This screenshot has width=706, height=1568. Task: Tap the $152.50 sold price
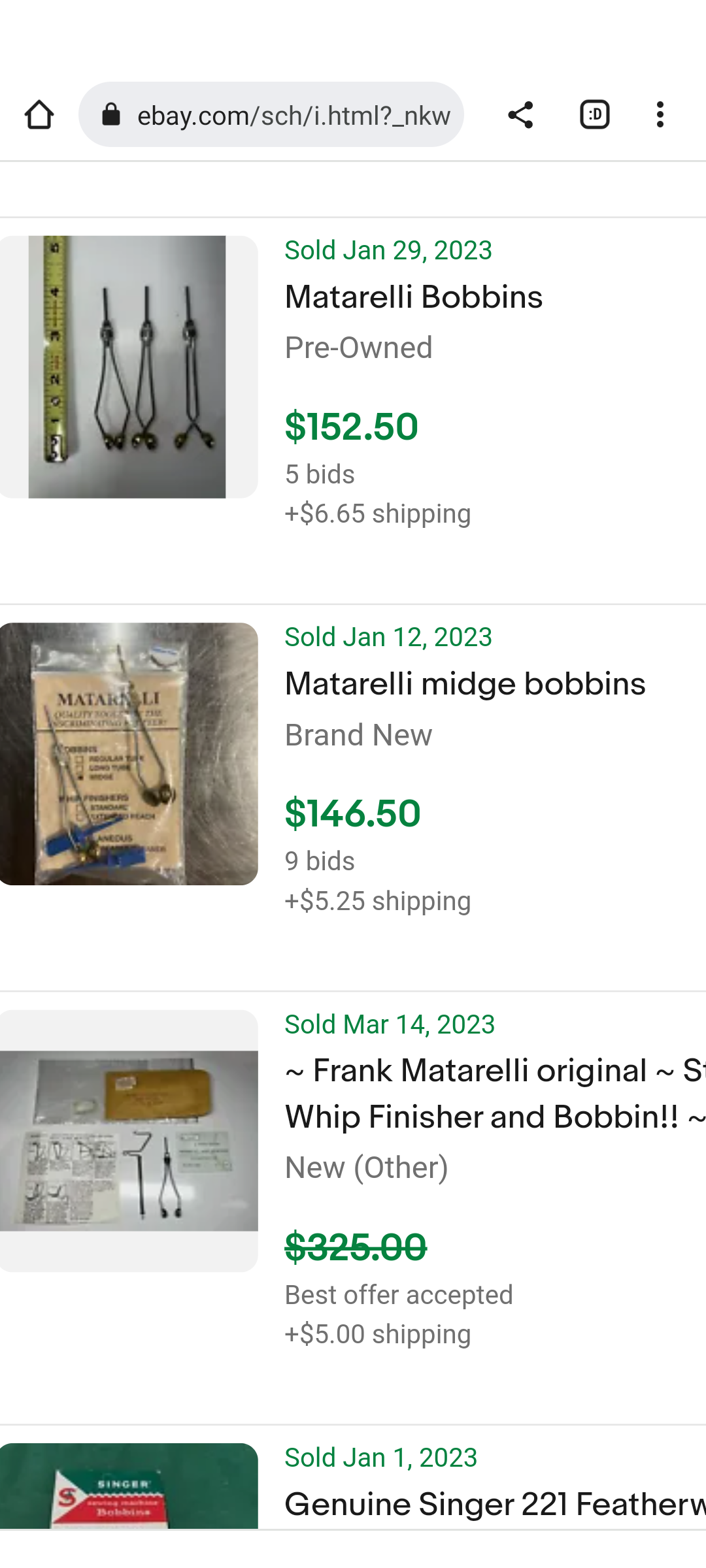(x=352, y=427)
